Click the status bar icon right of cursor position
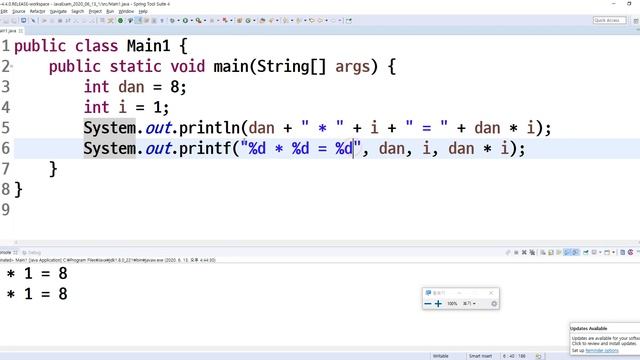The width and height of the screenshot is (640, 360). click(x=539, y=356)
